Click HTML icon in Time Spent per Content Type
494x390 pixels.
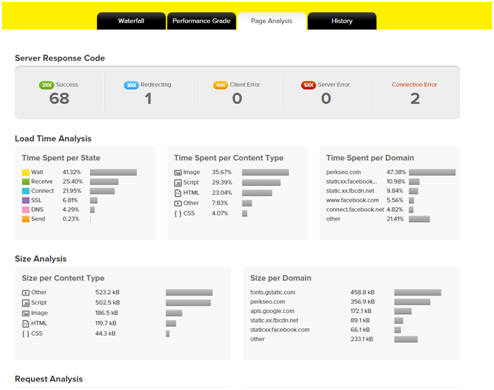point(178,193)
